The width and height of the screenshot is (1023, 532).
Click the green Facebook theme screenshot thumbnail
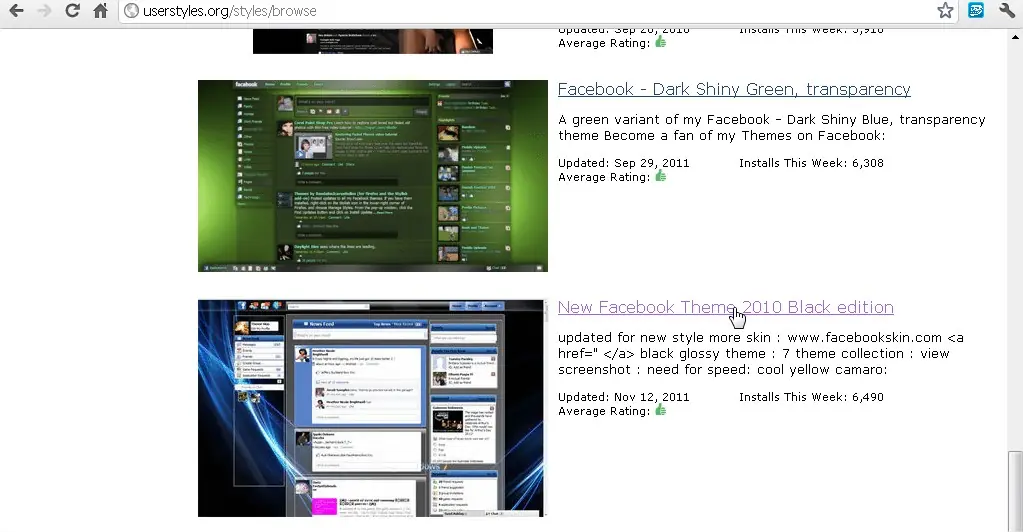(x=373, y=176)
